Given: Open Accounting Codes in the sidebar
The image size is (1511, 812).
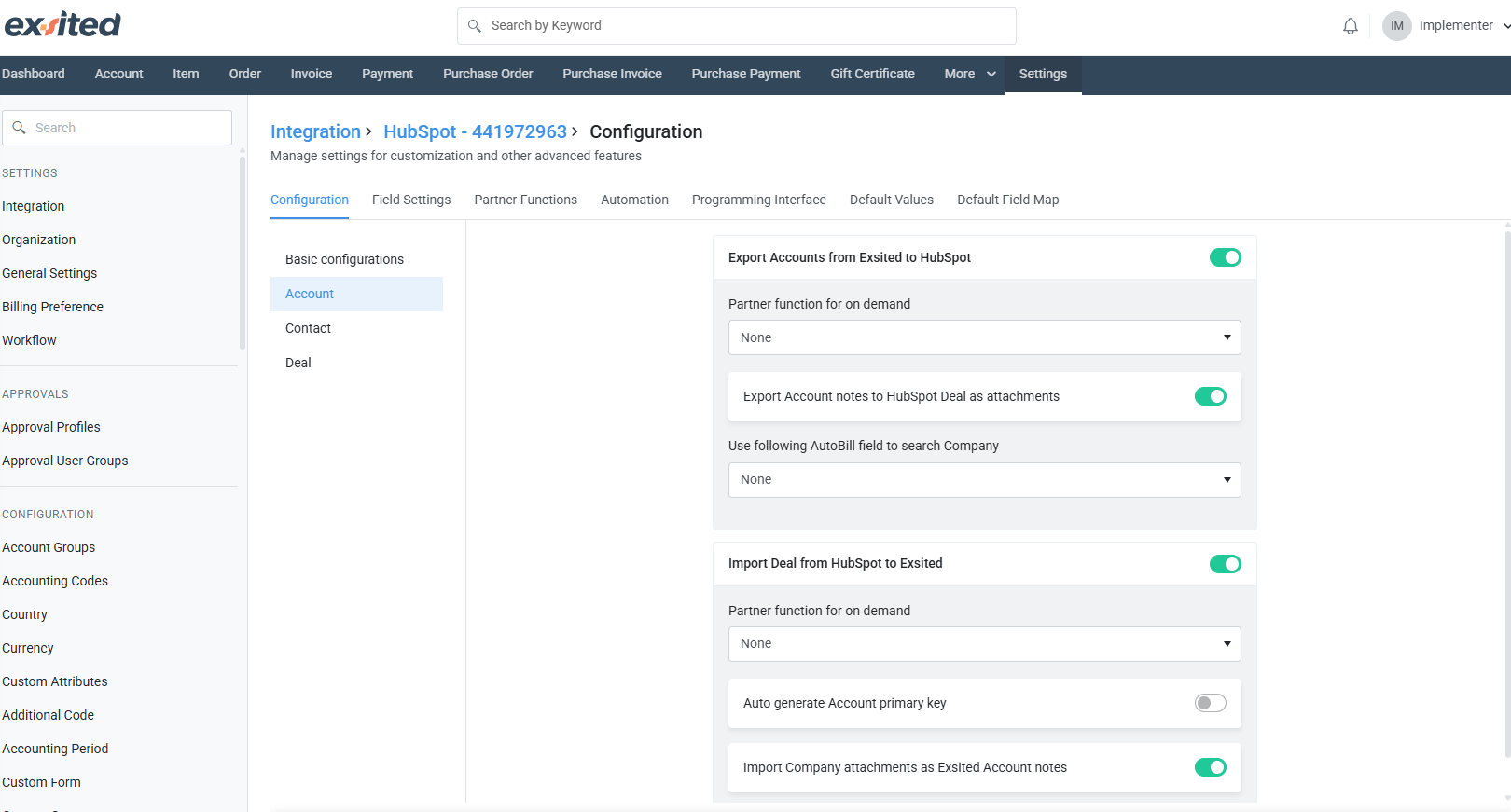Looking at the screenshot, I should [55, 581].
